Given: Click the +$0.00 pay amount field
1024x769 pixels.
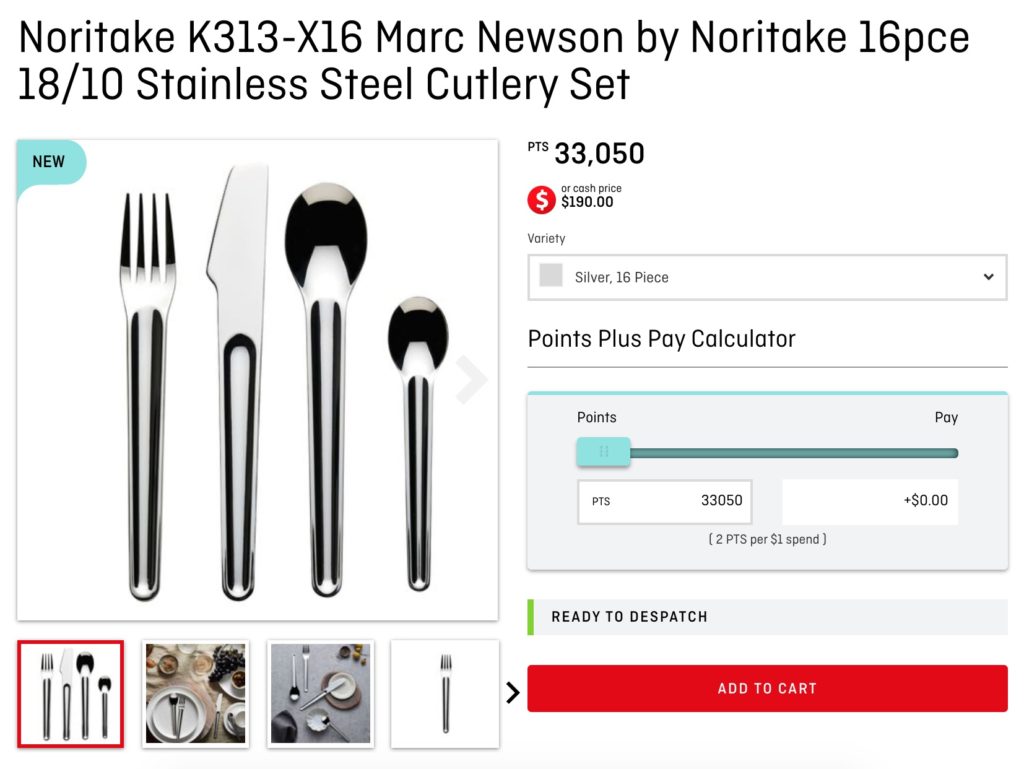Looking at the screenshot, I should click(870, 501).
